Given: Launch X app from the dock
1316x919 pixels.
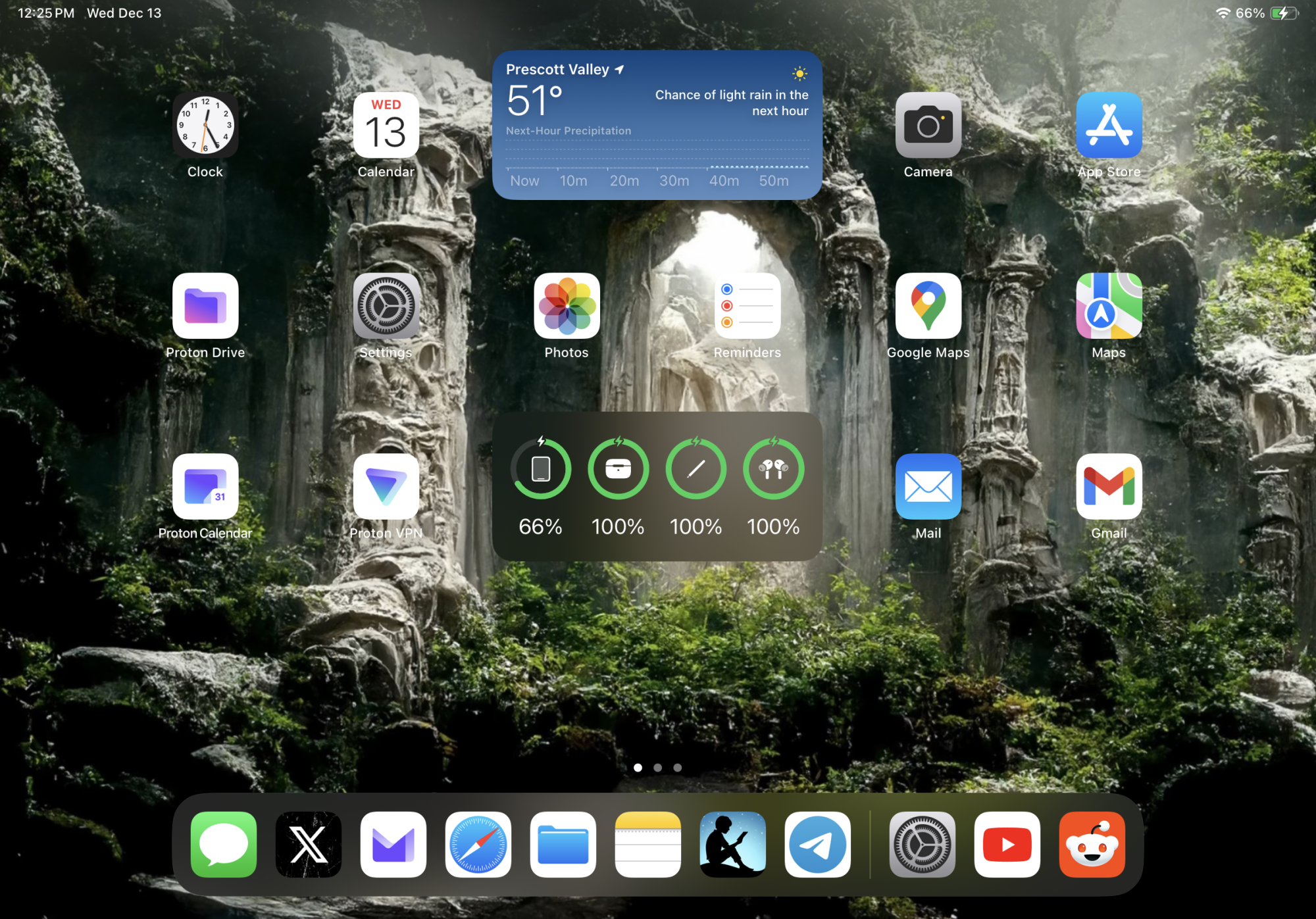Looking at the screenshot, I should point(308,844).
